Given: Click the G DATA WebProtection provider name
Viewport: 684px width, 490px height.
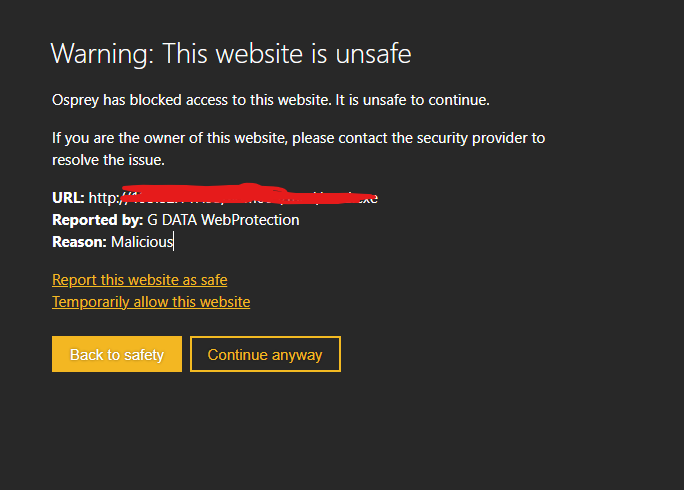Looking at the screenshot, I should pos(223,219).
